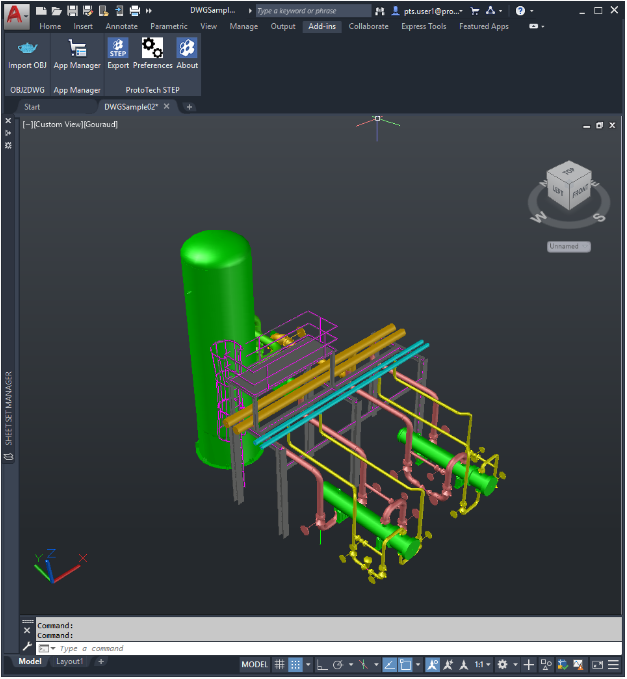Click the About icon in ProtoTech STEP panel
Image resolution: width=627 pixels, height=679 pixels.
point(187,48)
